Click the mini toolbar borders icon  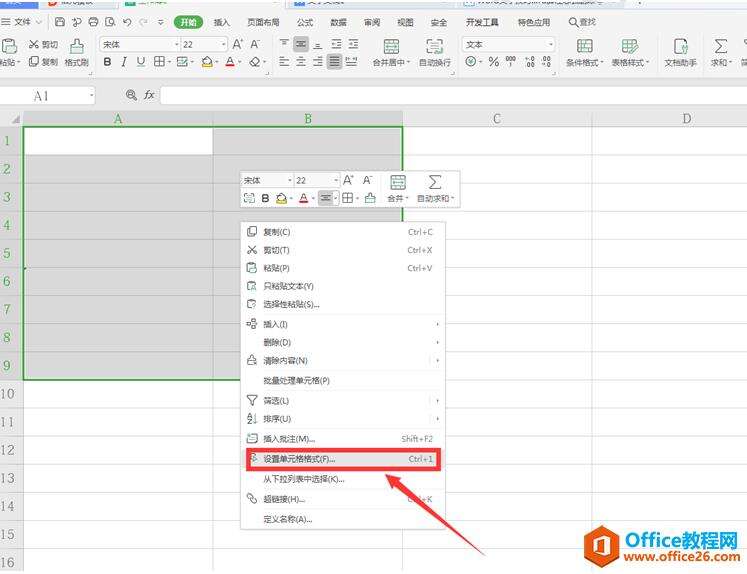coord(347,198)
